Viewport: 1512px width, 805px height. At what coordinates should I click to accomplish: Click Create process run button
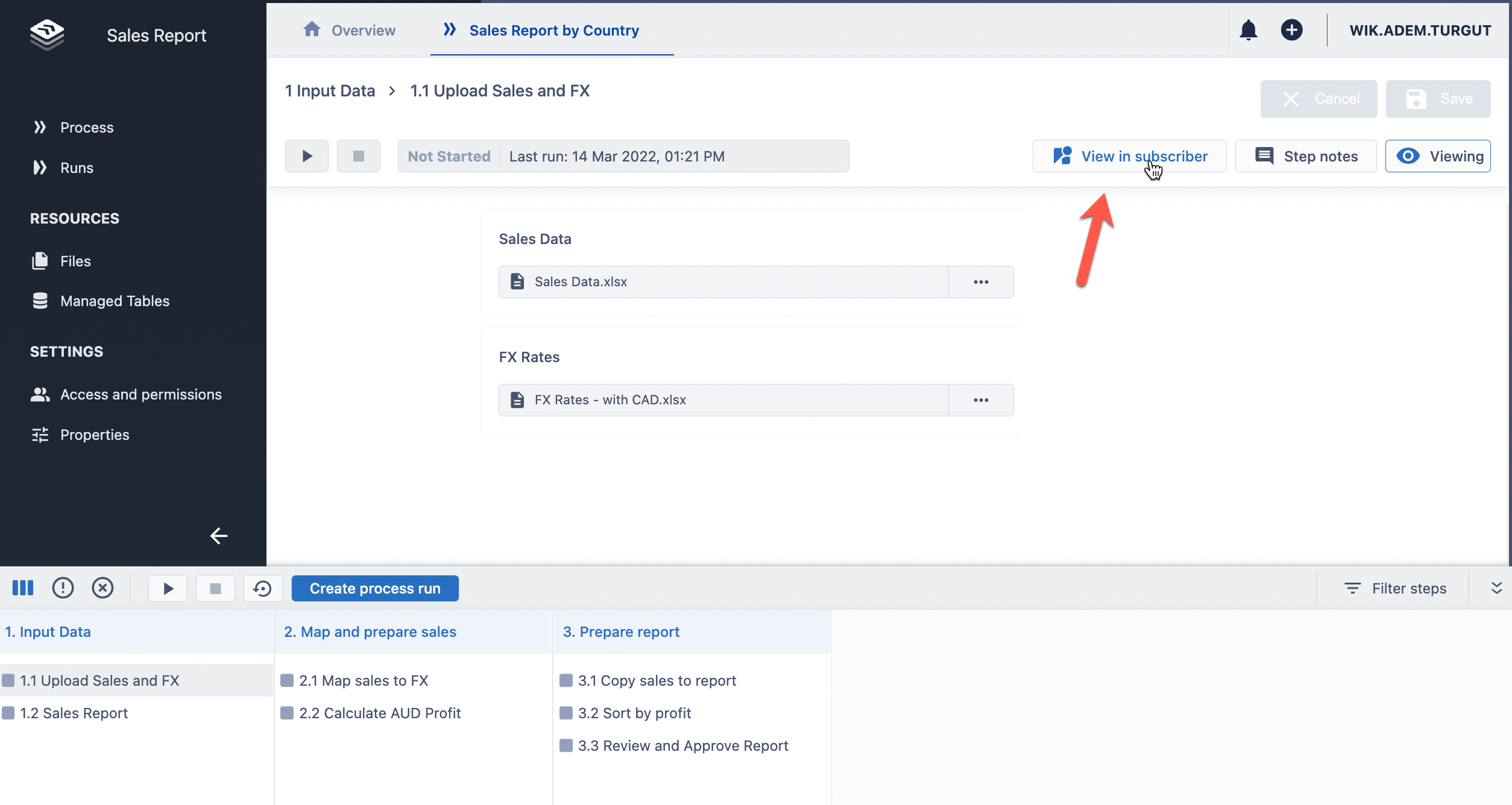375,589
